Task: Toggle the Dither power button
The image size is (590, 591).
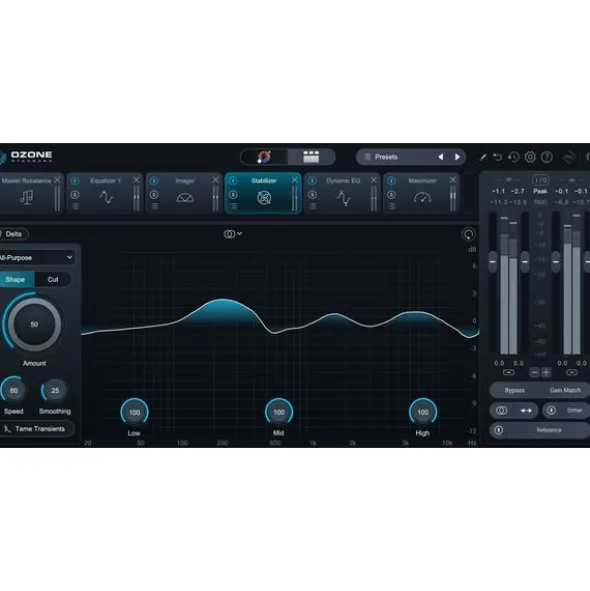Action: [x=551, y=410]
